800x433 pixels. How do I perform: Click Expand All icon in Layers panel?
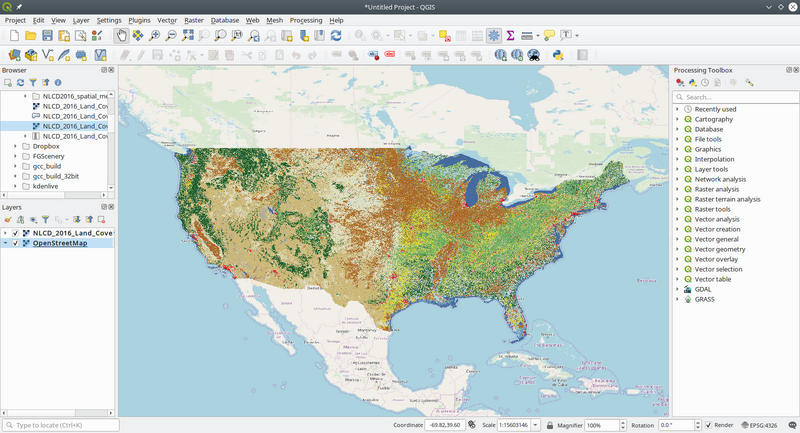tap(77, 220)
